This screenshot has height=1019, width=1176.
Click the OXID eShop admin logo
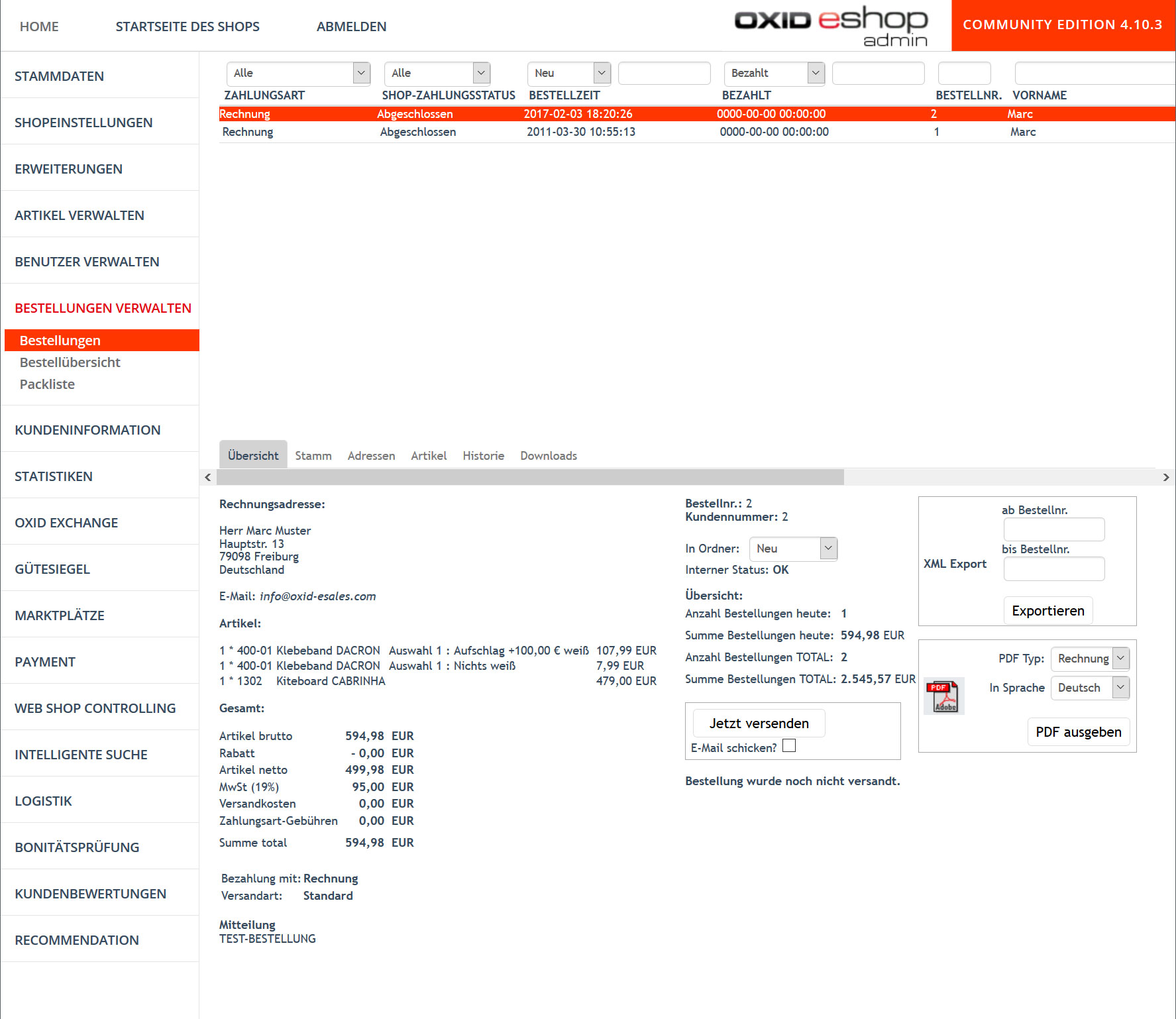point(831,27)
